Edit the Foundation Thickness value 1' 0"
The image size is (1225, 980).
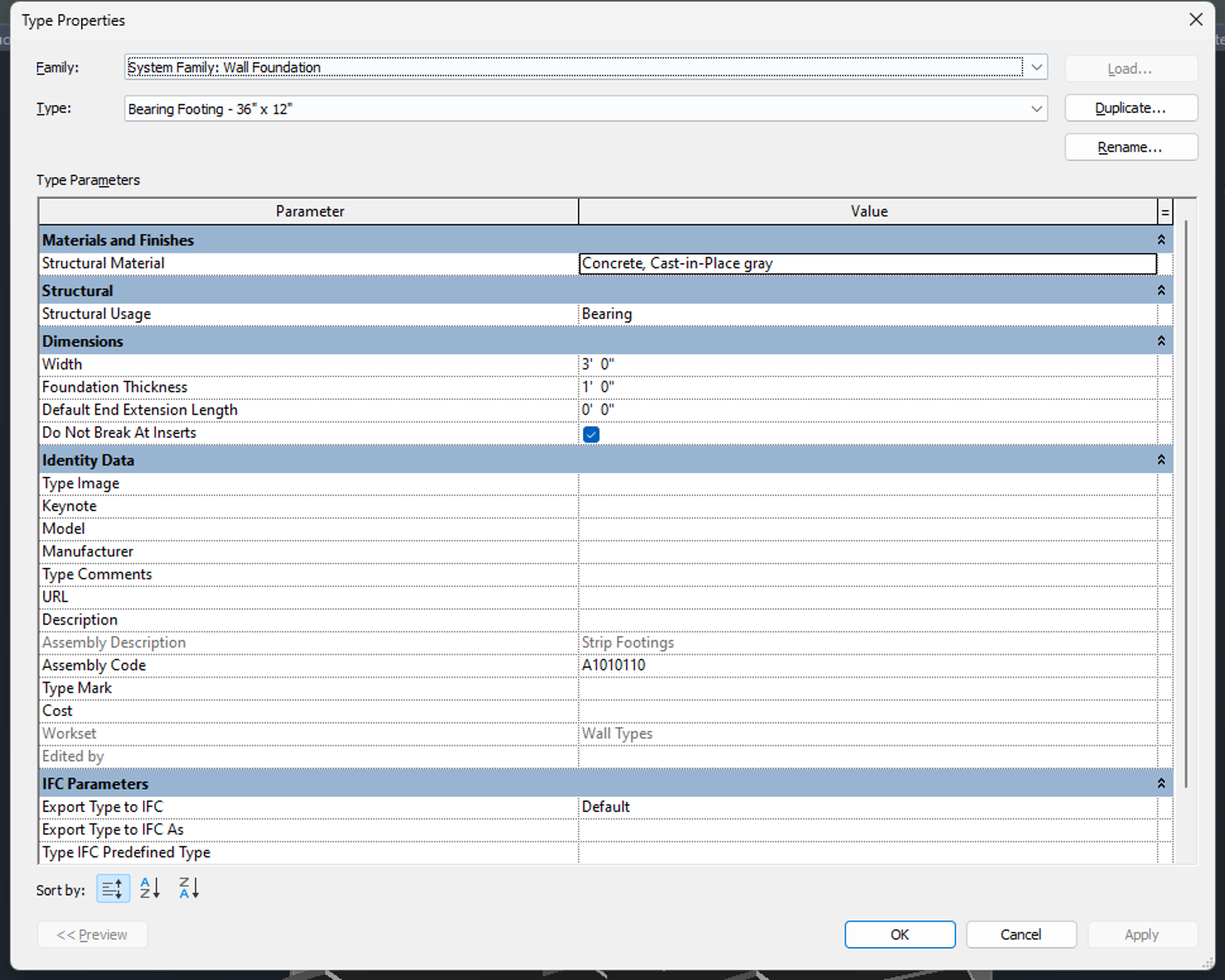pos(867,387)
